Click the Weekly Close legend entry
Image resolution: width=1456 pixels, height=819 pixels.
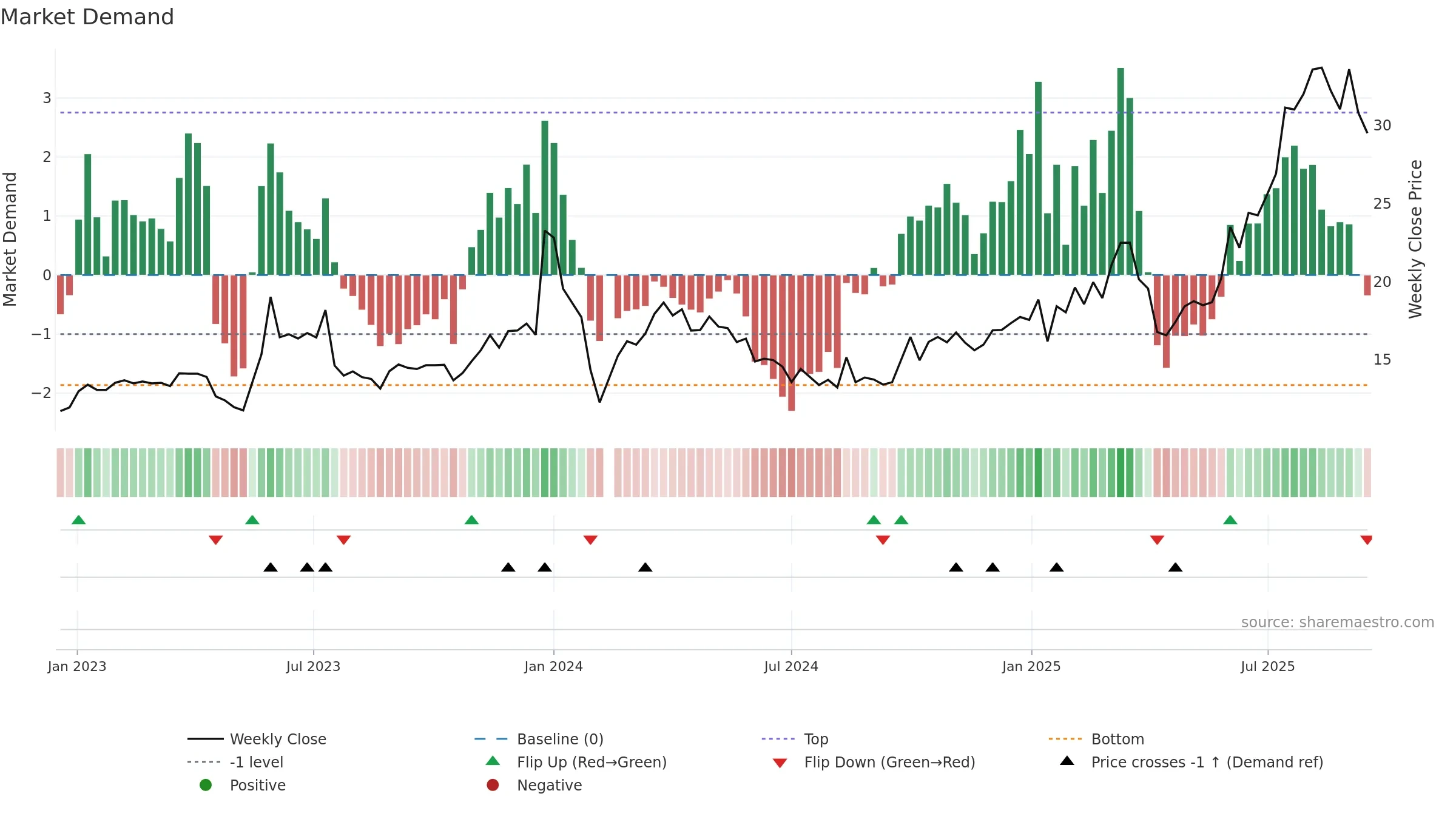click(257, 739)
